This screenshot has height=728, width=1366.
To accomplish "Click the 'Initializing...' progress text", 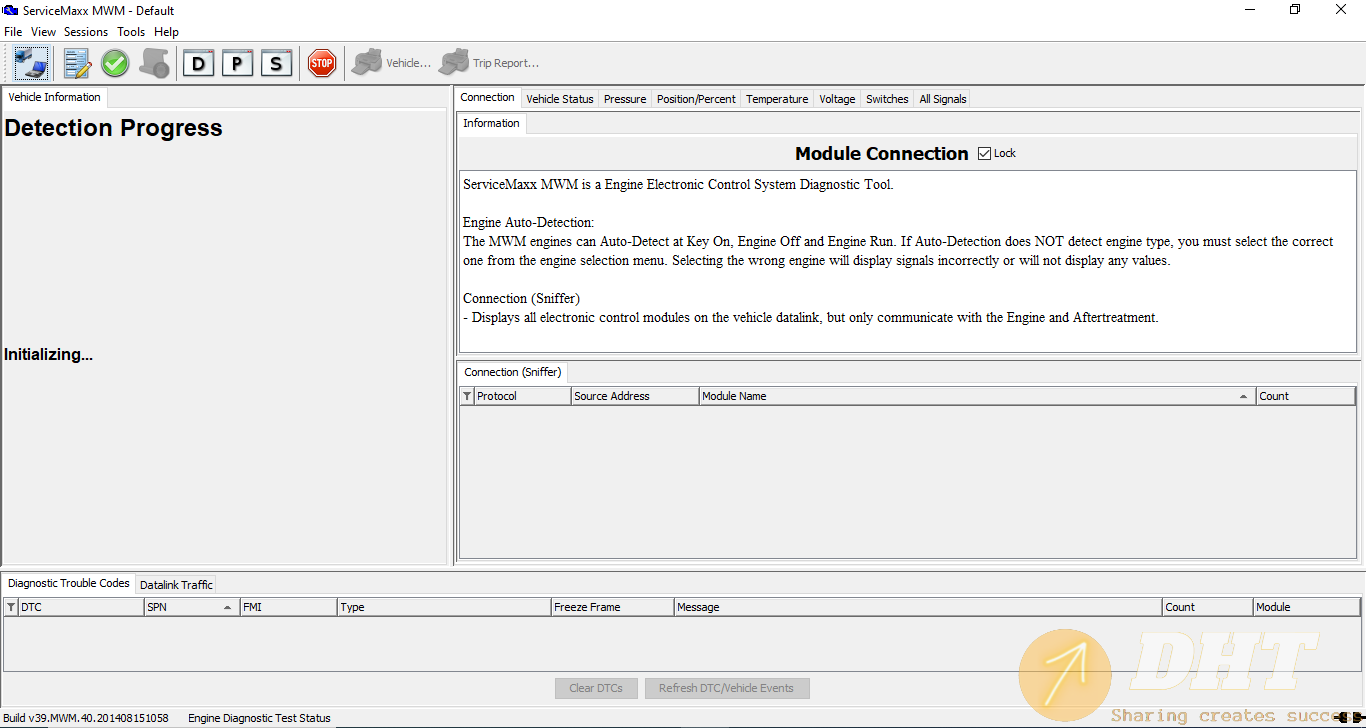I will [48, 355].
